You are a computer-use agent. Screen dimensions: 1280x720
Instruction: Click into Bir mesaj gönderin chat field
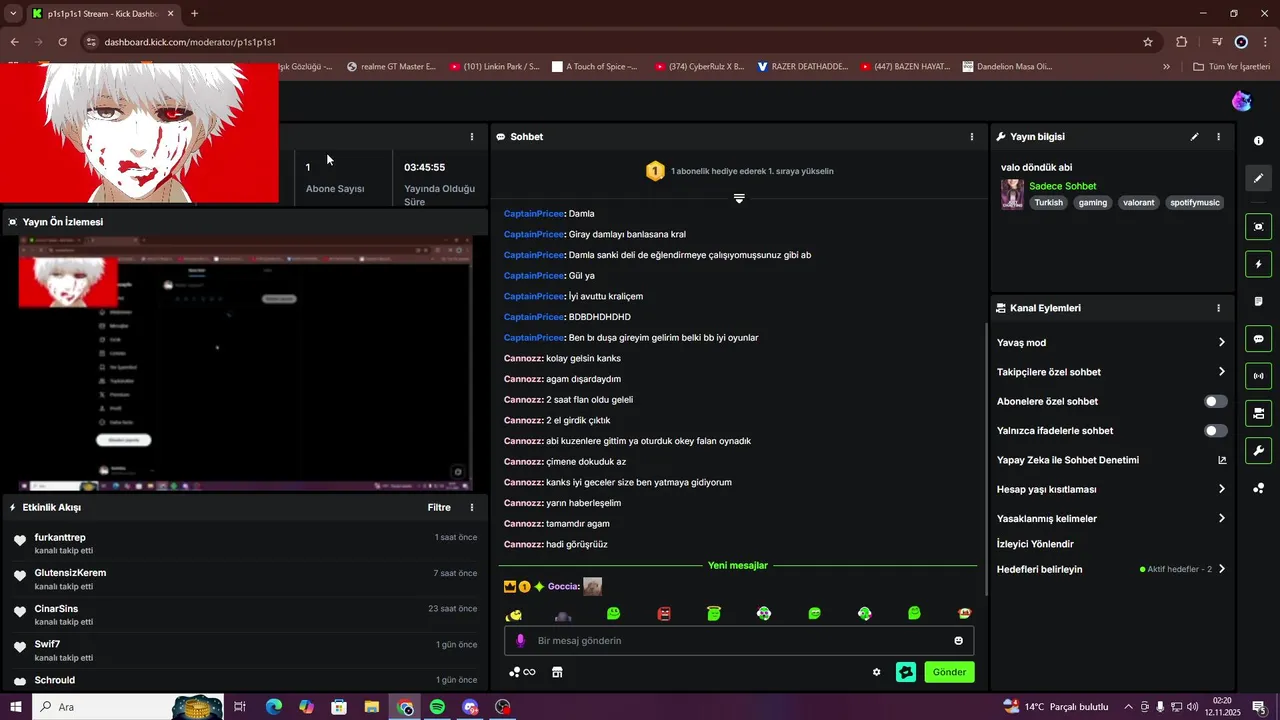click(738, 641)
